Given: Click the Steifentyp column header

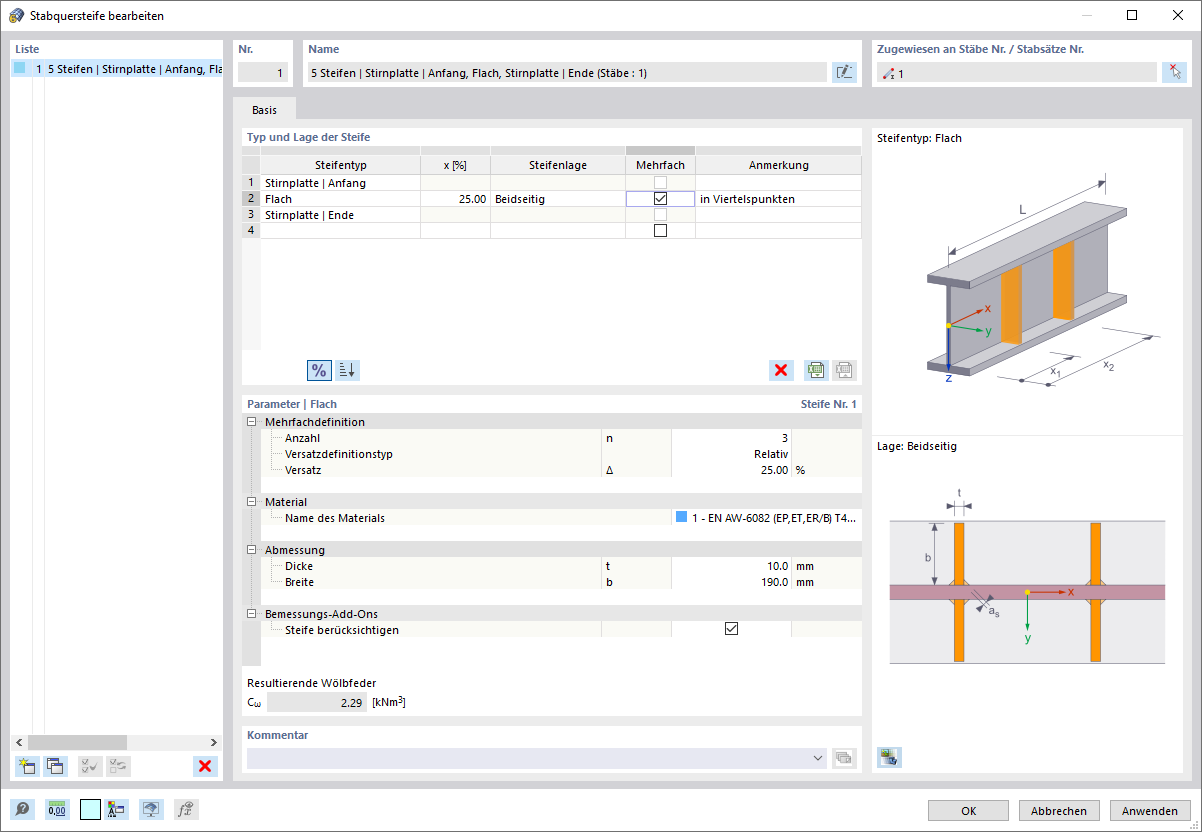Looking at the screenshot, I should click(x=340, y=165).
